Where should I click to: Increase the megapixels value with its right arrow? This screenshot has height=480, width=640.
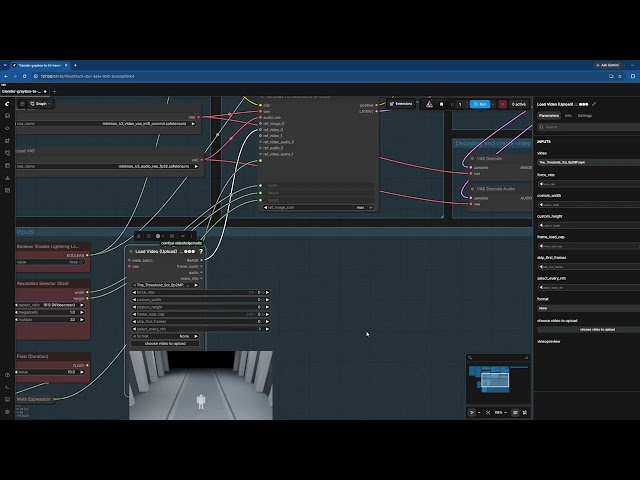click(82, 312)
